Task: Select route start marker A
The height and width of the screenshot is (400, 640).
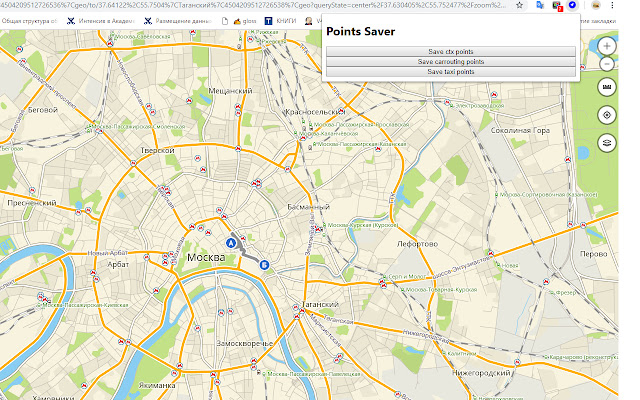Action: click(x=232, y=243)
